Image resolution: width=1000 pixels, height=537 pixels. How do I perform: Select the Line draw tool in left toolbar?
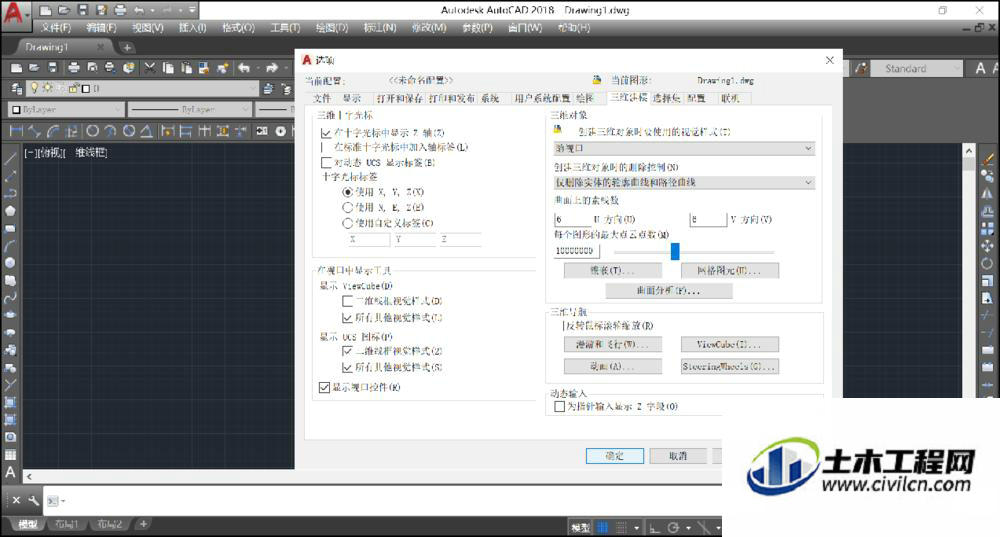tap(10, 158)
